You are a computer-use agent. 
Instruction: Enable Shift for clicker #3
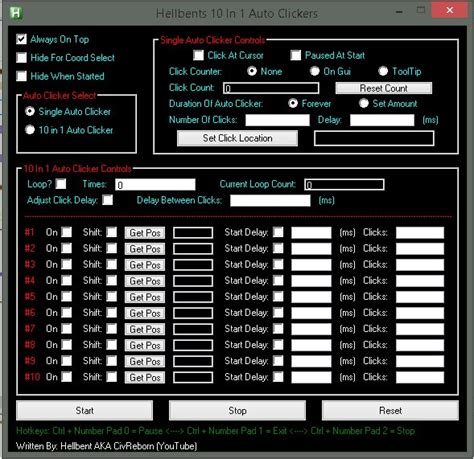click(x=112, y=264)
